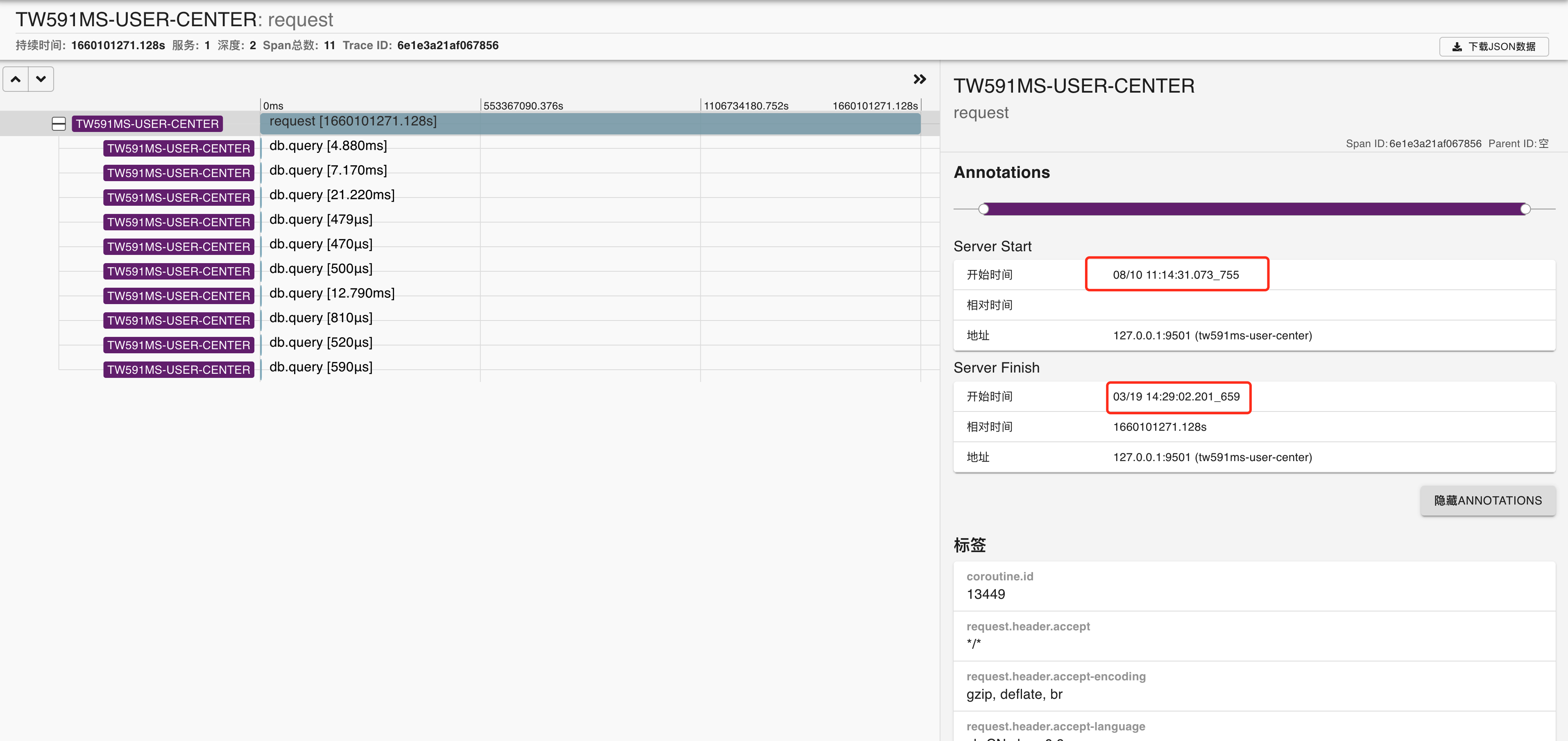This screenshot has width=1568, height=741.
Task: Click 隐藏ANNOTATIONS to hide annotations
Action: click(x=1488, y=500)
